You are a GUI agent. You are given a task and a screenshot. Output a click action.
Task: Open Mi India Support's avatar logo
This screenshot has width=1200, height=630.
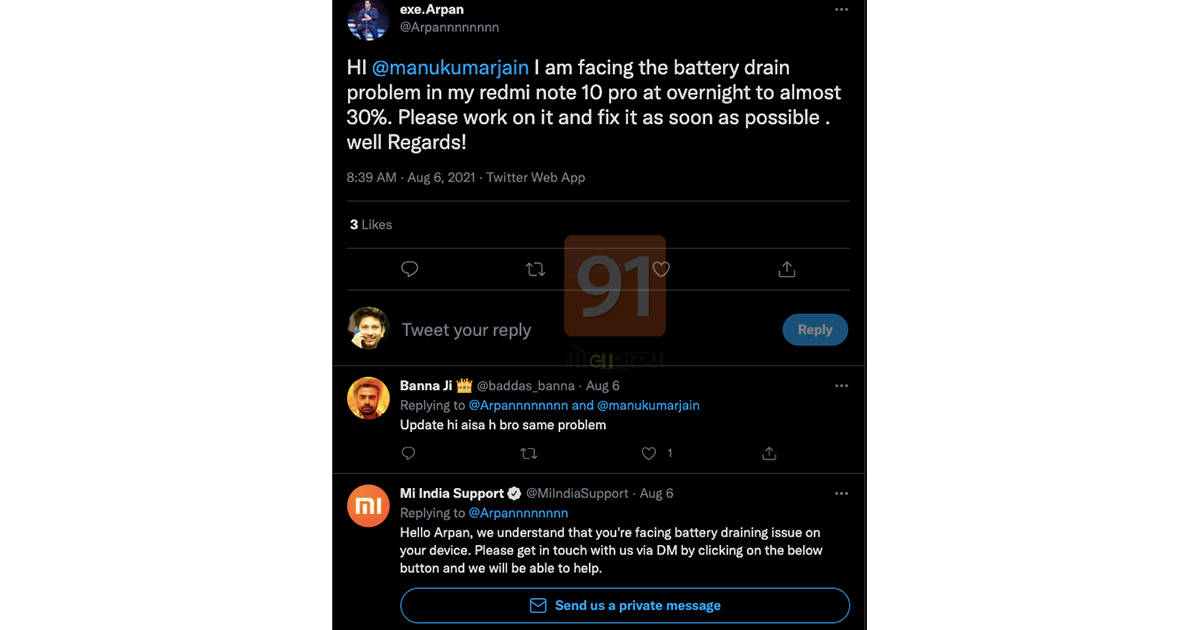tap(368, 506)
